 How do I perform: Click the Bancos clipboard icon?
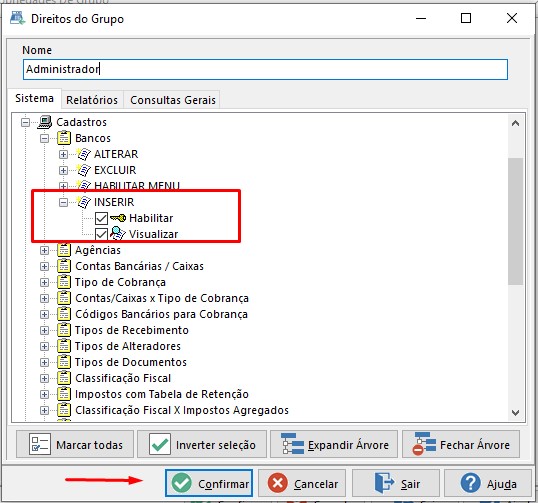coord(64,138)
